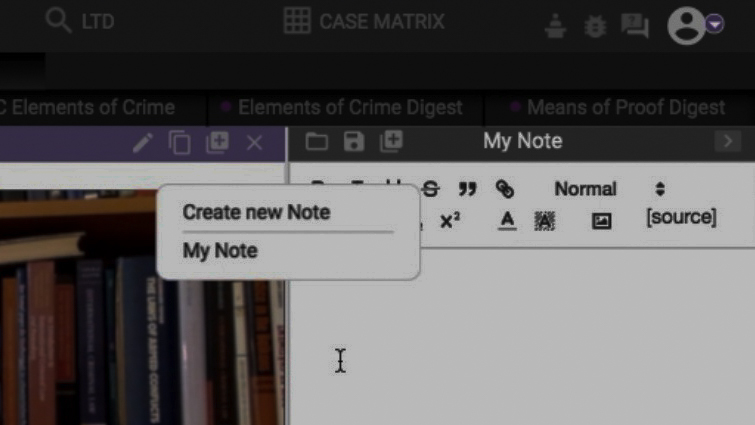Click the bug report icon
Viewport: 755px width, 425px height.
[x=595, y=26]
